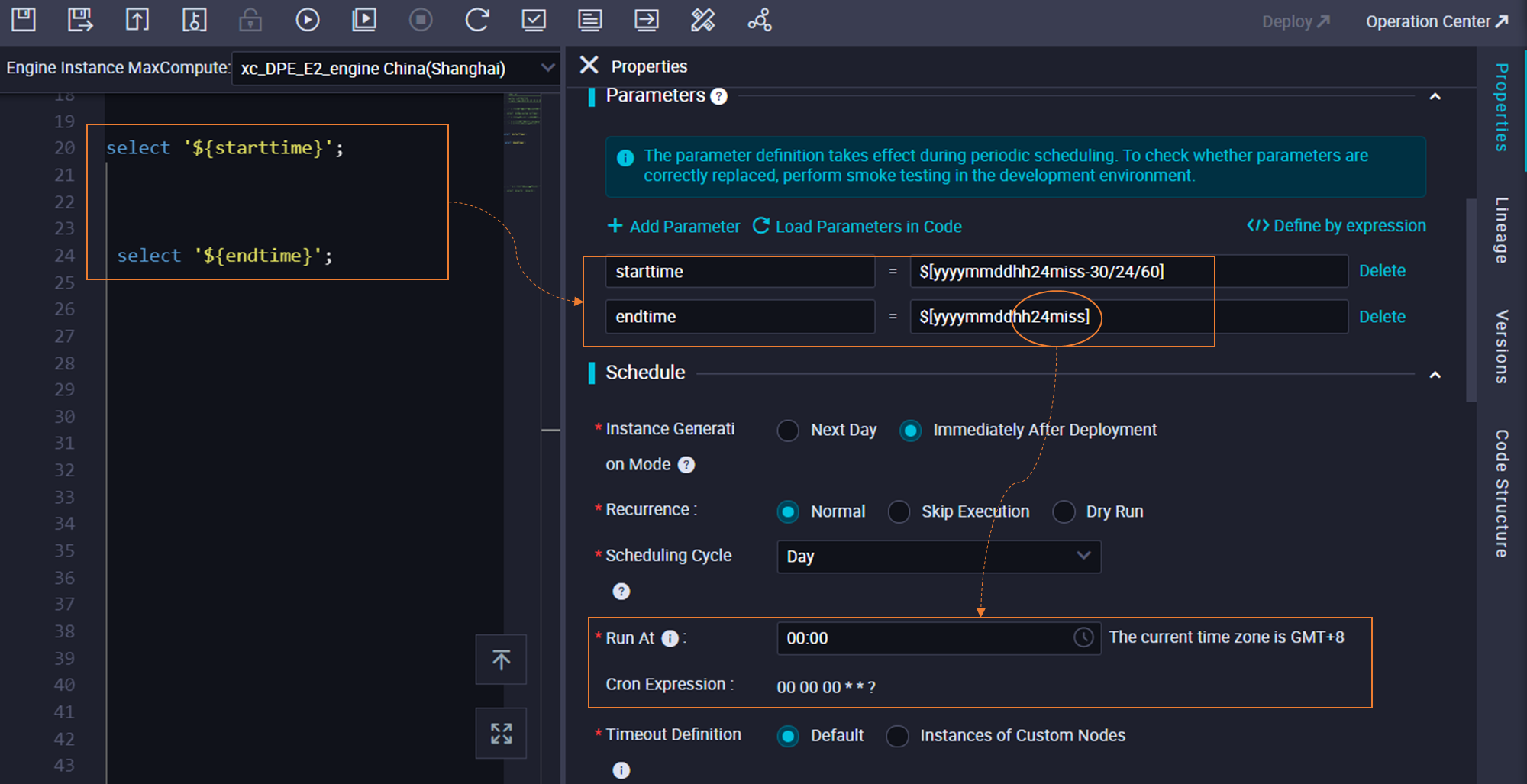Image resolution: width=1527 pixels, height=784 pixels.
Task: Click the run with parameters icon
Action: 364,20
